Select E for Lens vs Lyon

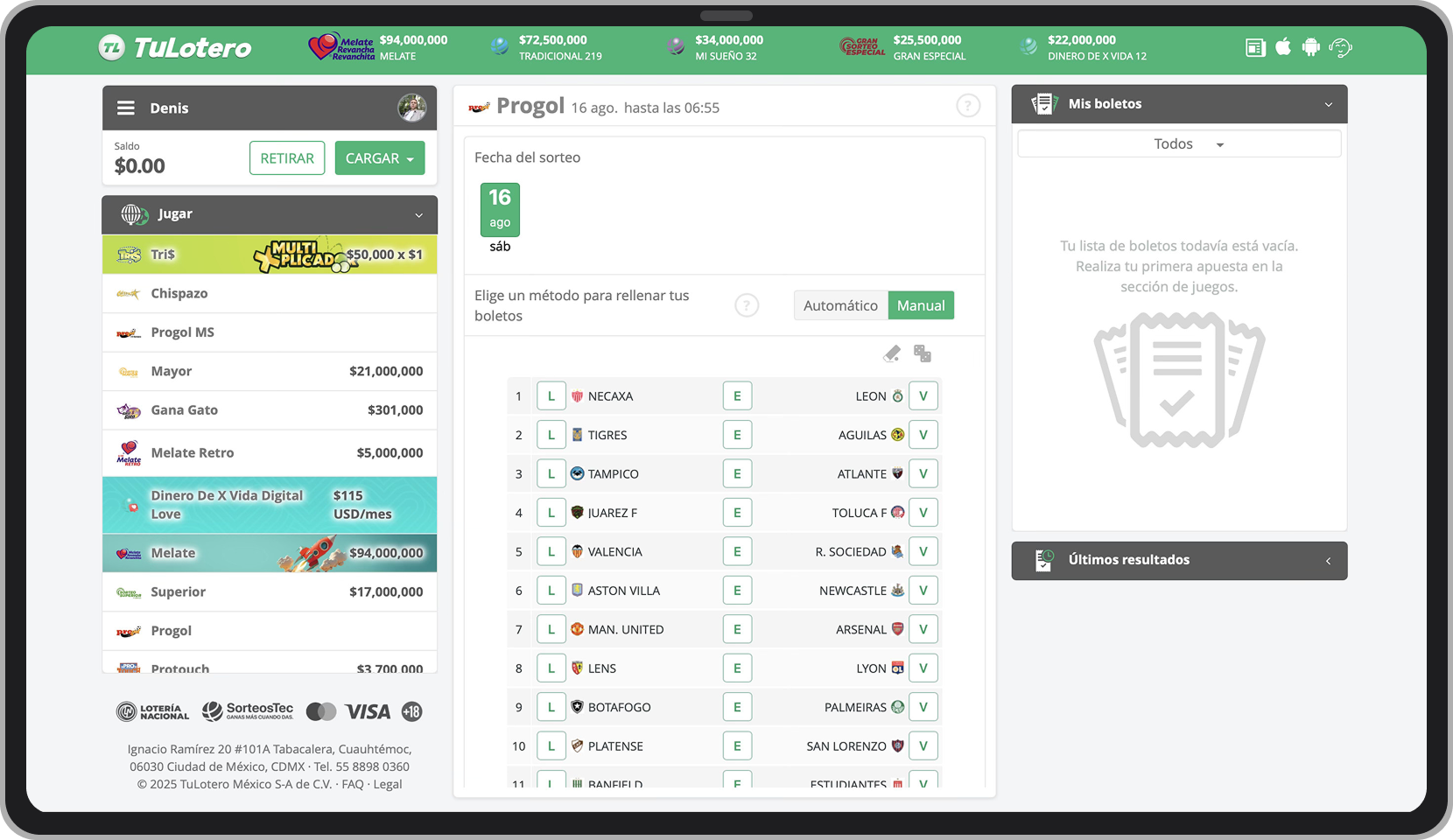pyautogui.click(x=737, y=668)
